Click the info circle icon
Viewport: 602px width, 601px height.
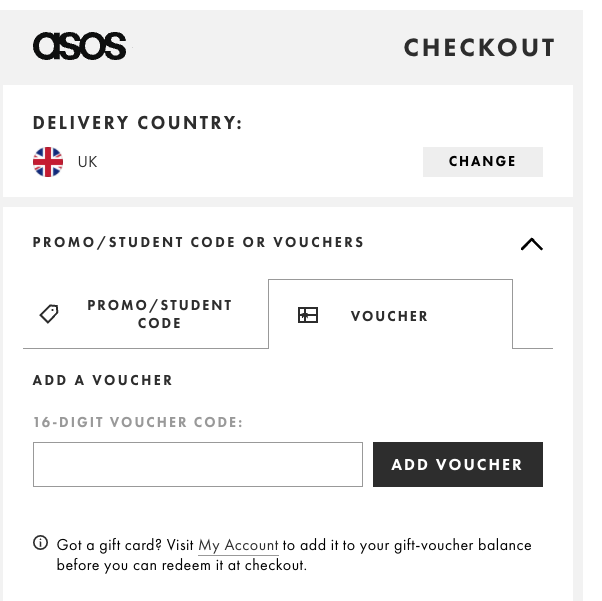click(41, 543)
